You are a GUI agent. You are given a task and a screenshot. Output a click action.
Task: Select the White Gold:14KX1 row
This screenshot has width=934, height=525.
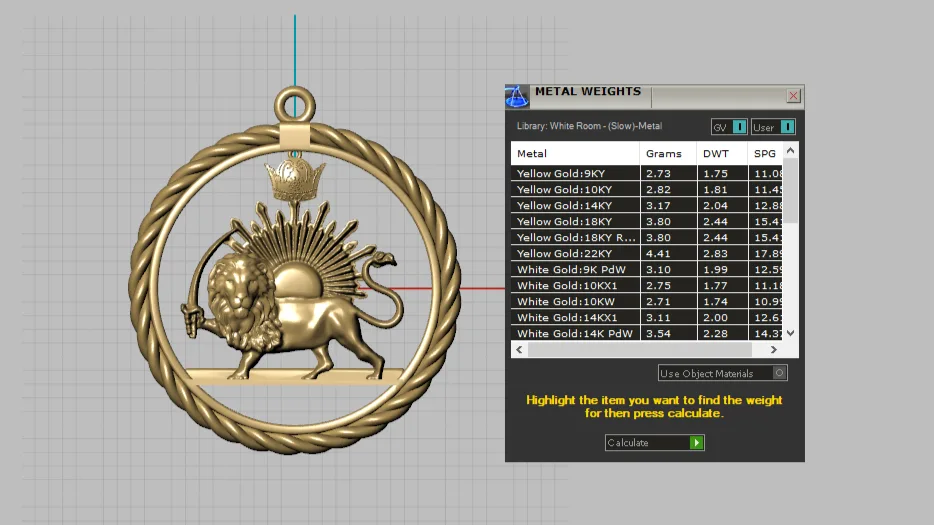point(646,318)
